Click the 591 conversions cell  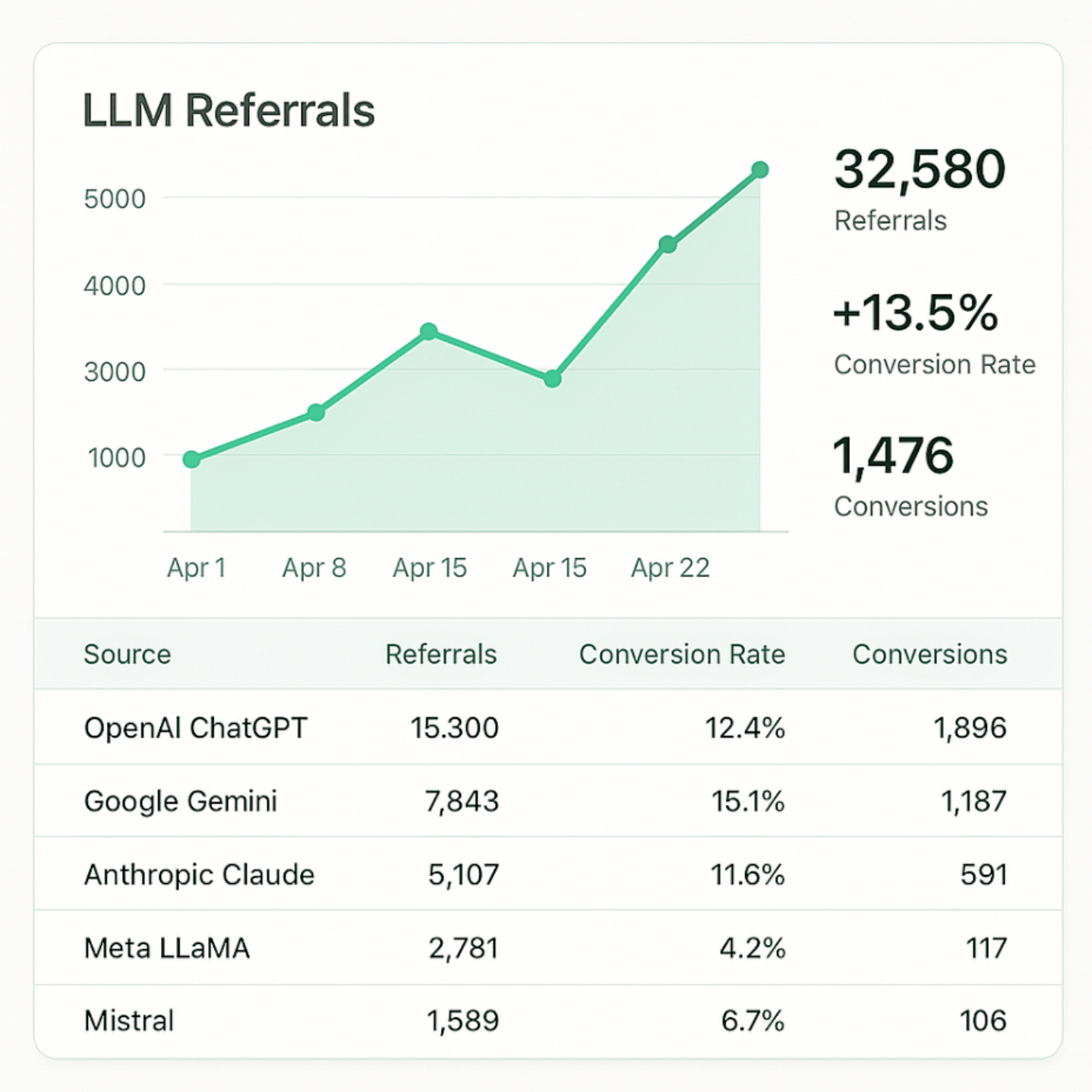pyautogui.click(x=983, y=875)
